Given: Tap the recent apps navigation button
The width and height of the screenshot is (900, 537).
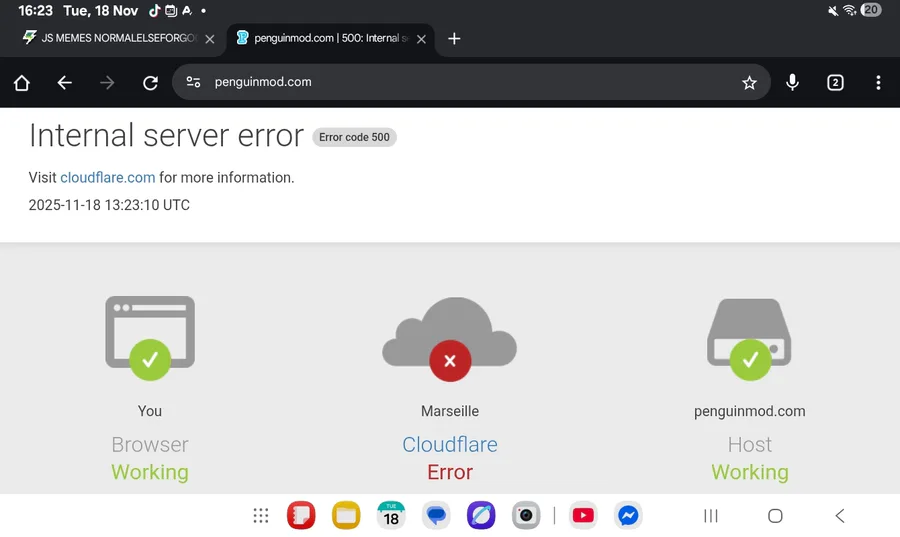Looking at the screenshot, I should click(x=711, y=516).
